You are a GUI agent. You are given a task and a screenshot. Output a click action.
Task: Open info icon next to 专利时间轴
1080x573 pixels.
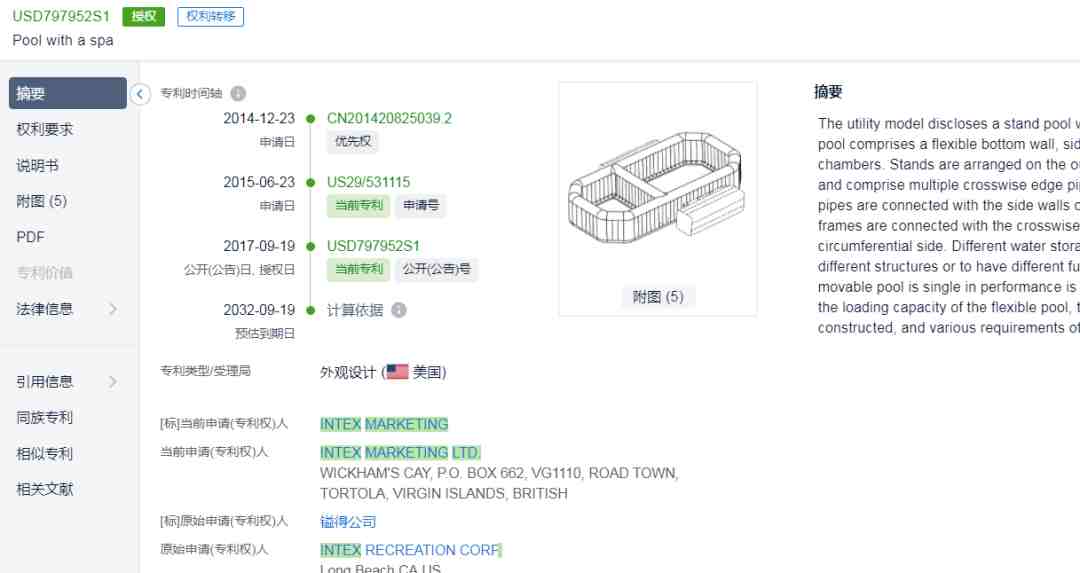click(x=238, y=93)
